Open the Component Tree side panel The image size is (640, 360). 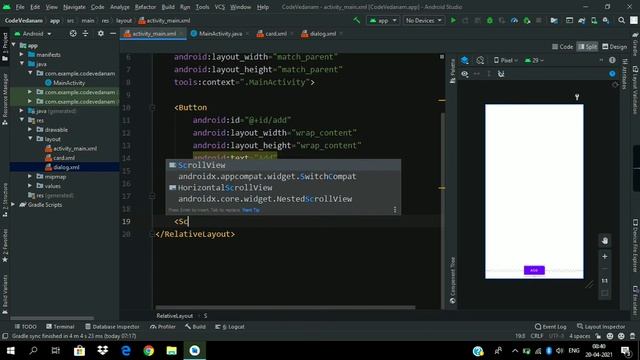pyautogui.click(x=452, y=280)
